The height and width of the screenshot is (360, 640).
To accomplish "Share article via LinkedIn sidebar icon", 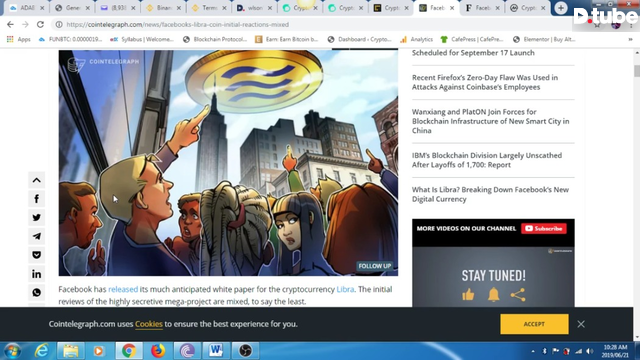I will point(36,274).
